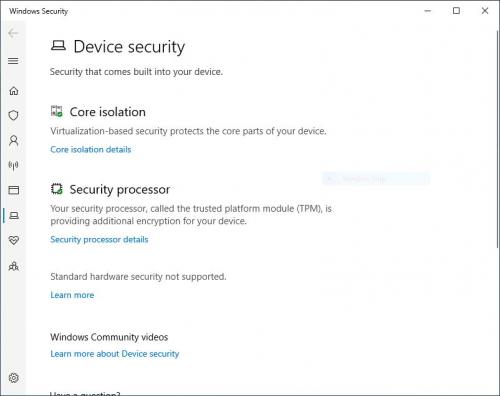
Task: Expand the hamburger navigation menu
Action: tap(13, 61)
